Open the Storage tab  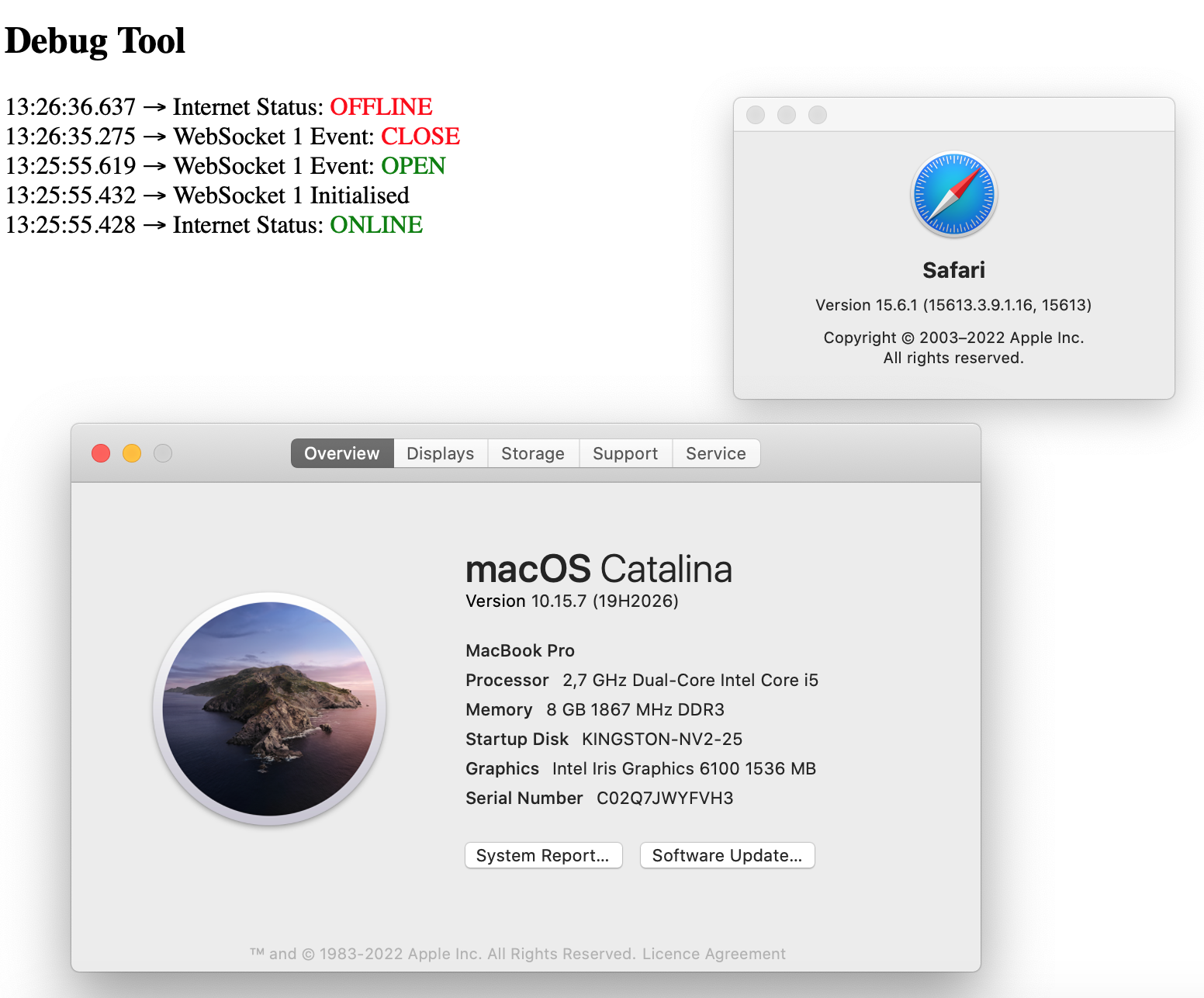pyautogui.click(x=533, y=453)
